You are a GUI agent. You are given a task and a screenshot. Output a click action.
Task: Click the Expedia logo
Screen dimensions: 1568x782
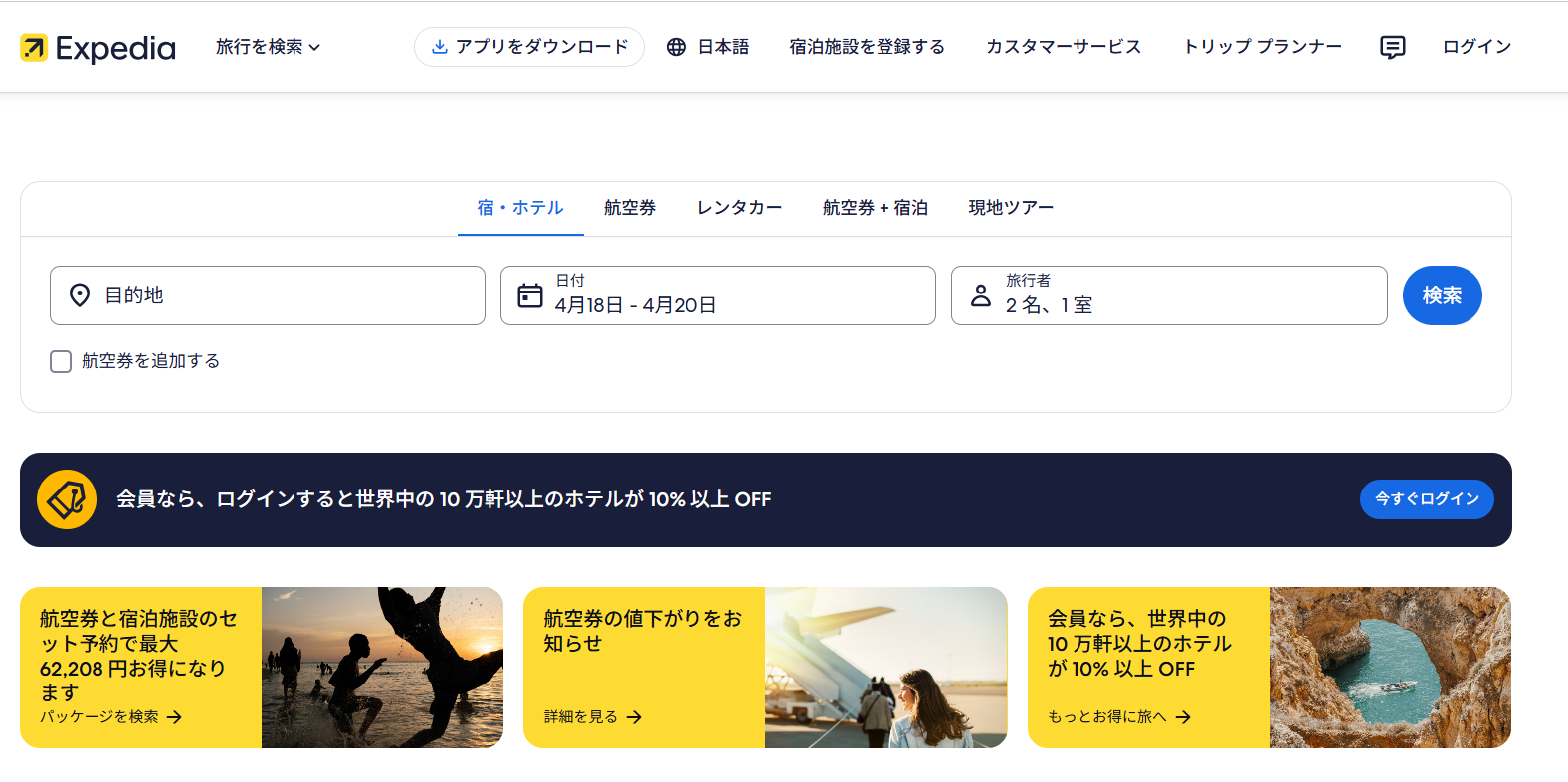point(98,47)
